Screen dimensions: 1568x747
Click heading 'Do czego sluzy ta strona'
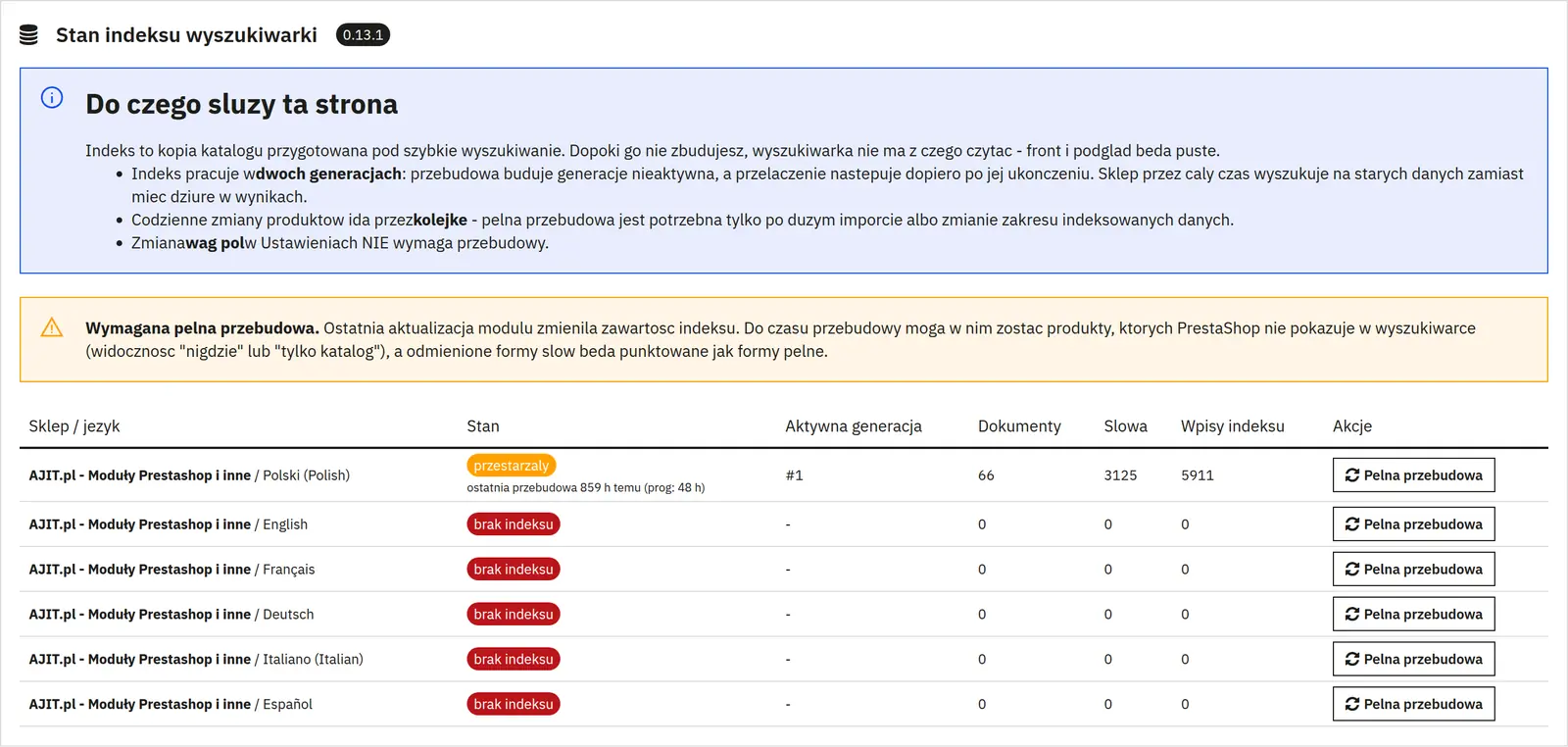coord(241,104)
